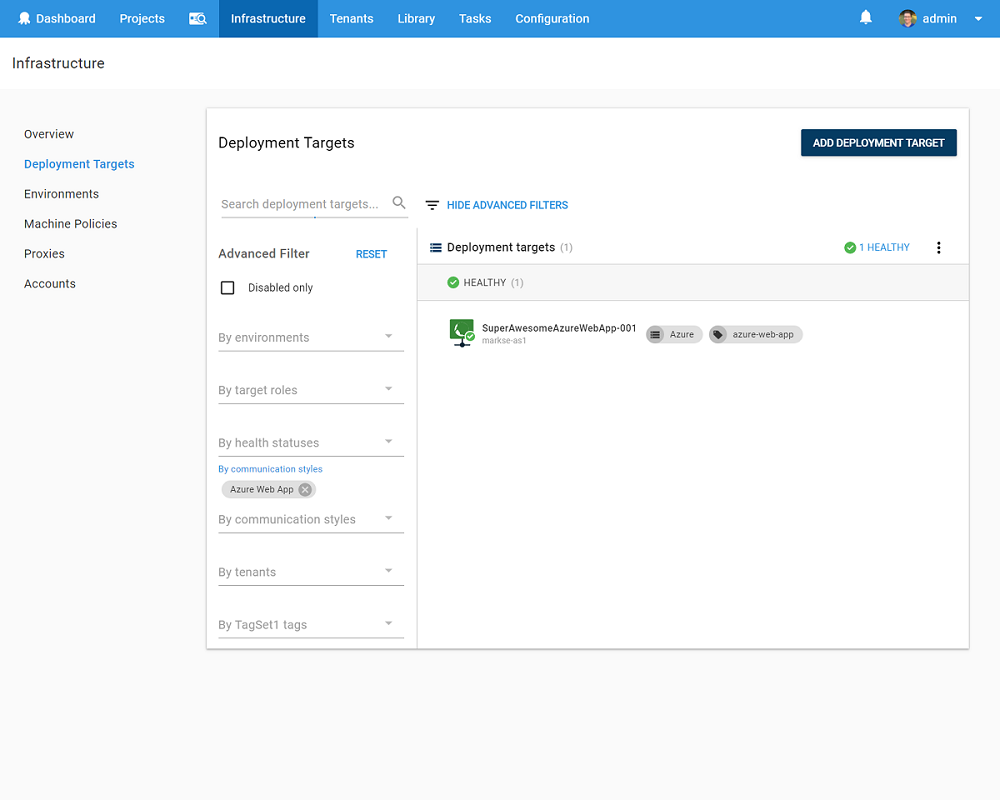Enable the Disabled only checkbox

(x=228, y=288)
